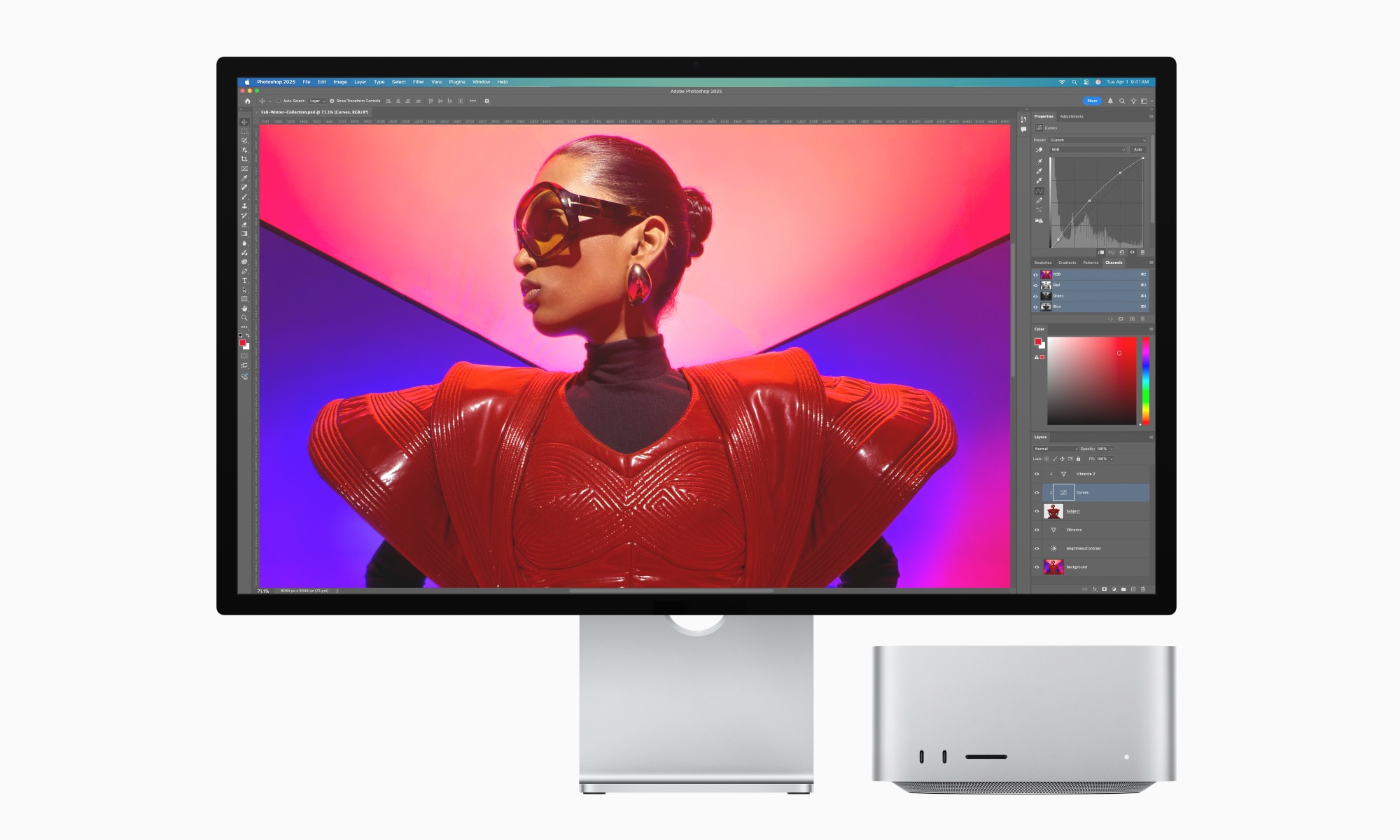Click the blue Share button
The width and height of the screenshot is (1400, 840).
pyautogui.click(x=1092, y=101)
